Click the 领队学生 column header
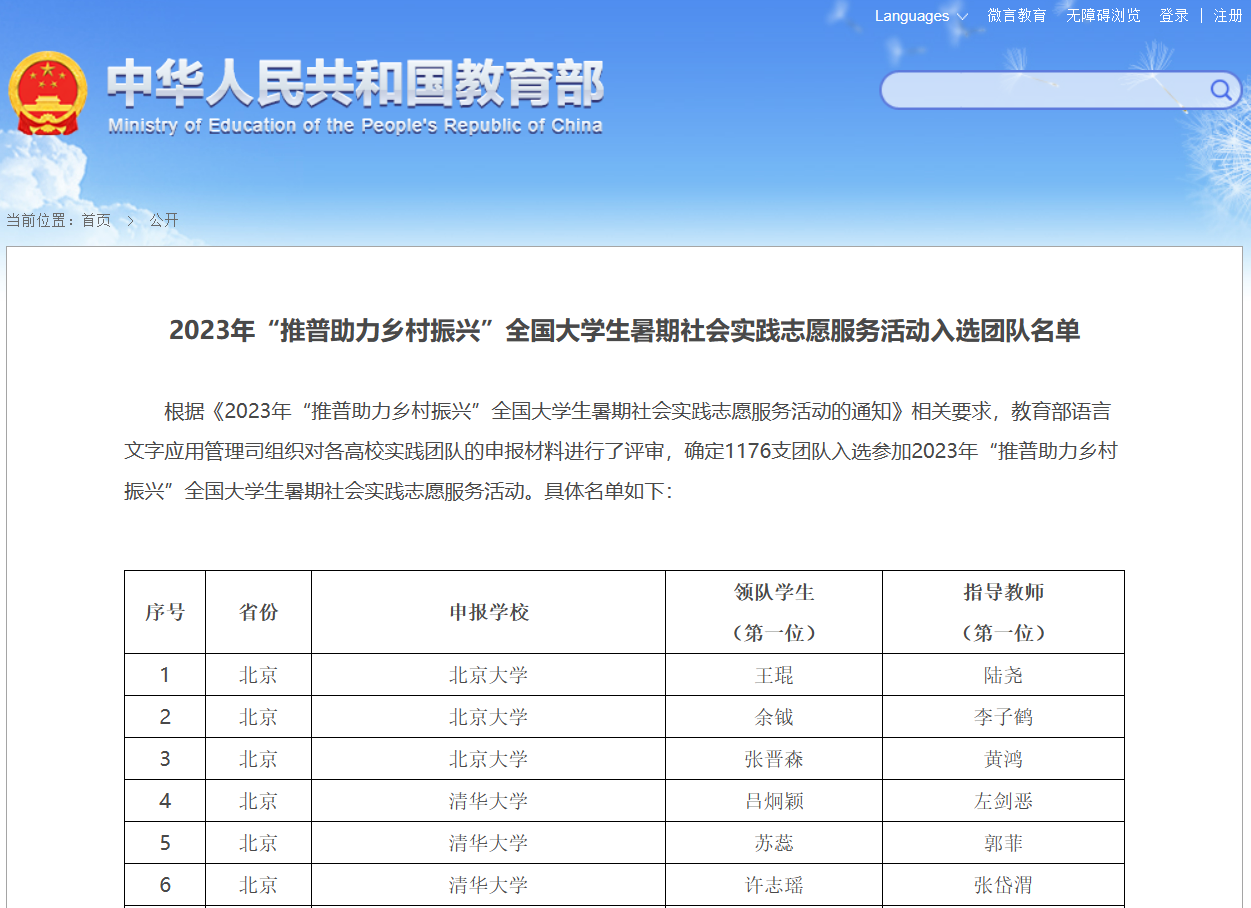 point(774,612)
